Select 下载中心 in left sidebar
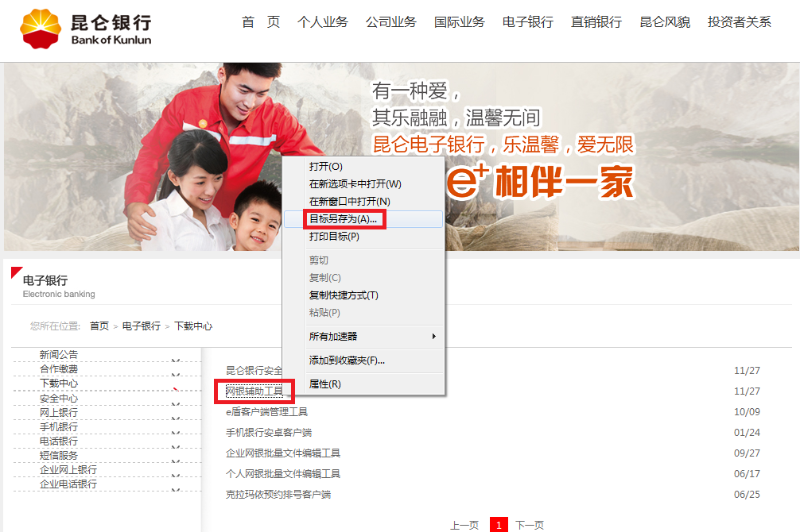This screenshot has width=800, height=532. (x=59, y=383)
